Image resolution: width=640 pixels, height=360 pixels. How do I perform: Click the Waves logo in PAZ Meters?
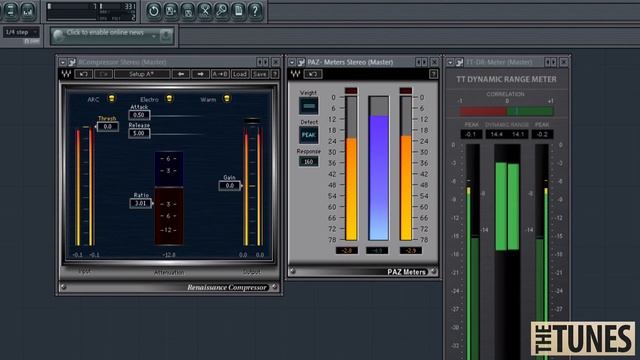(296, 74)
